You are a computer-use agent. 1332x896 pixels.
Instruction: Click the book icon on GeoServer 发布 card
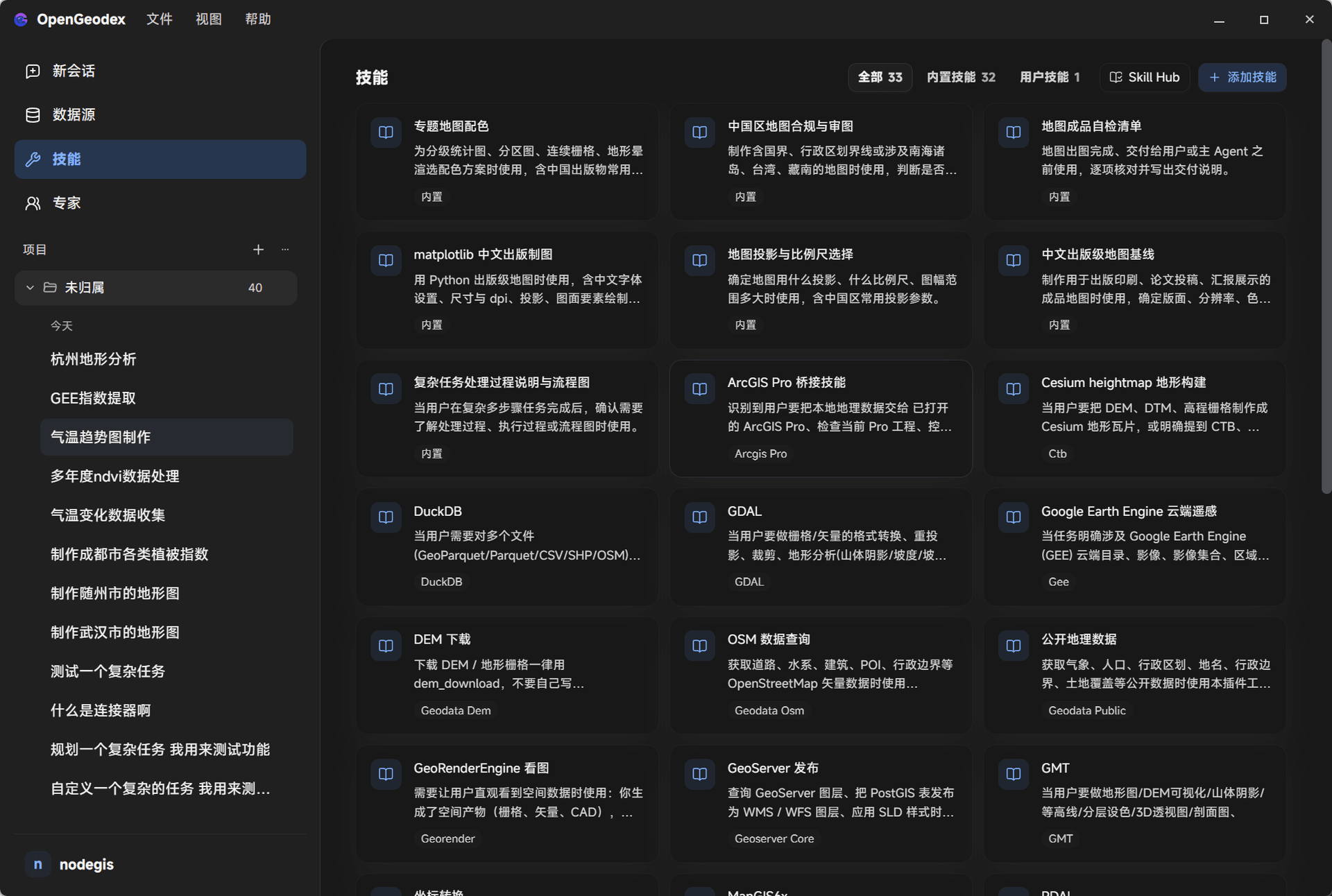700,774
